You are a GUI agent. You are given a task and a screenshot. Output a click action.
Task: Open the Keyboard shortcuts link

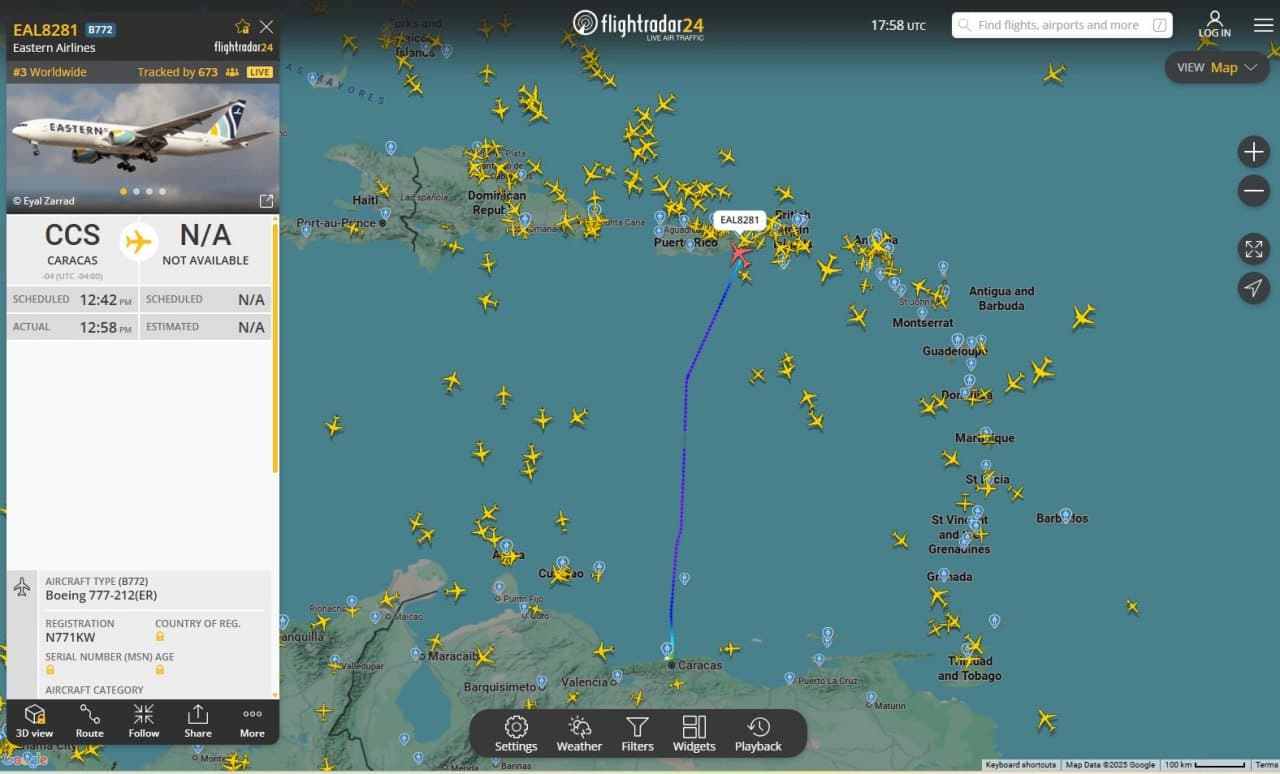pos(1022,764)
